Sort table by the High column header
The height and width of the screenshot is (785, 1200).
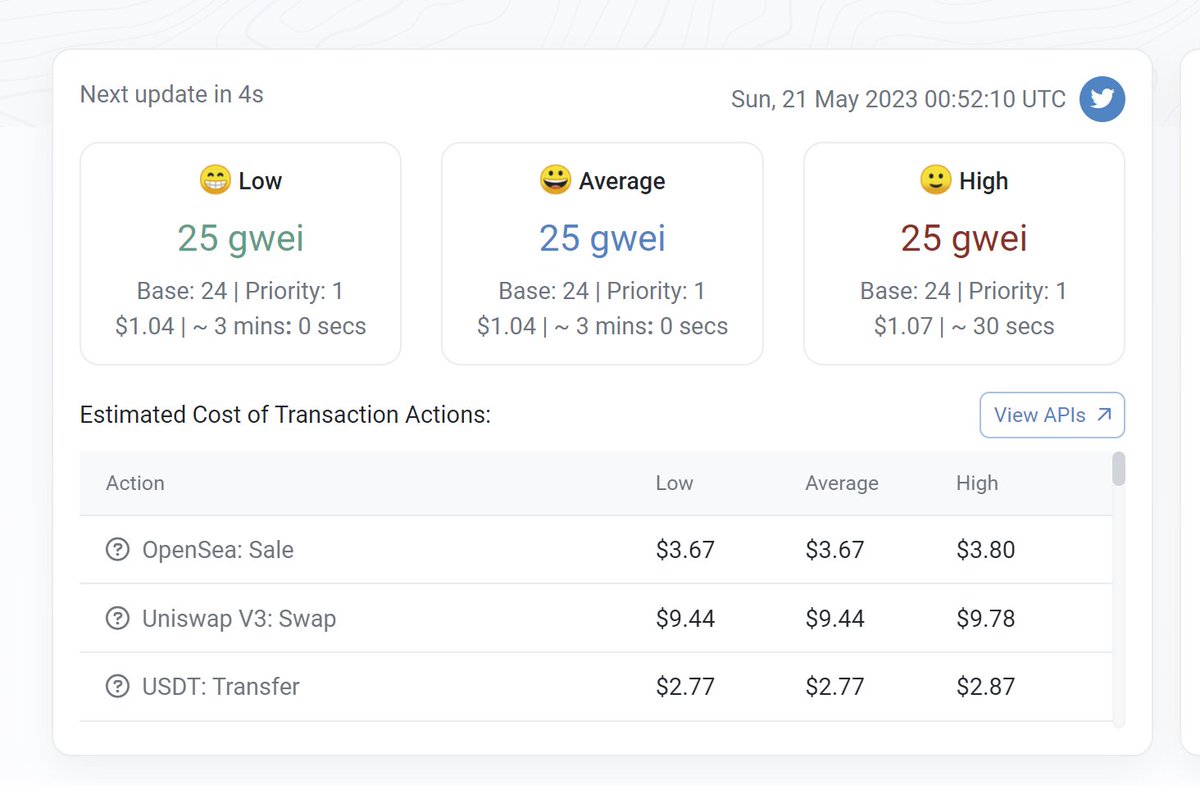(977, 483)
